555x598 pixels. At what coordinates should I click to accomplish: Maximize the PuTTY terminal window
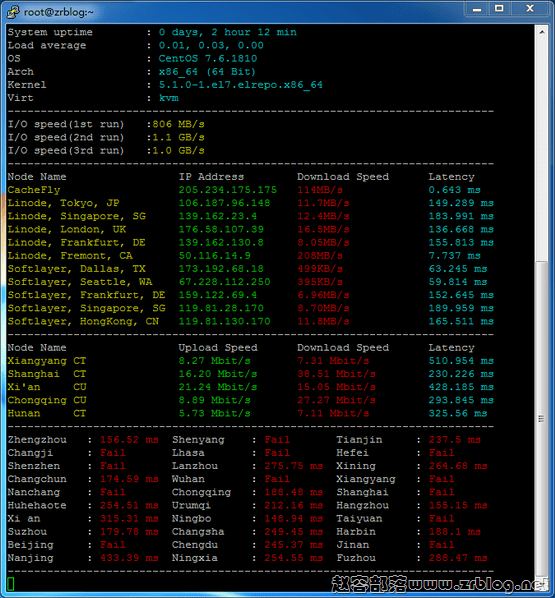499,9
